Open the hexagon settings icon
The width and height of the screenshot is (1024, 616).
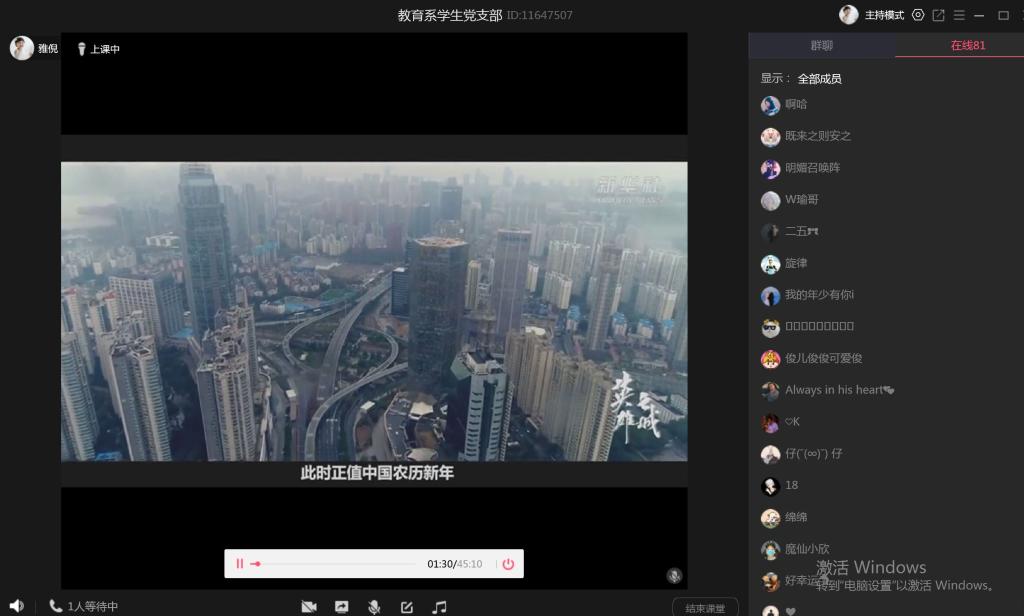(x=918, y=15)
